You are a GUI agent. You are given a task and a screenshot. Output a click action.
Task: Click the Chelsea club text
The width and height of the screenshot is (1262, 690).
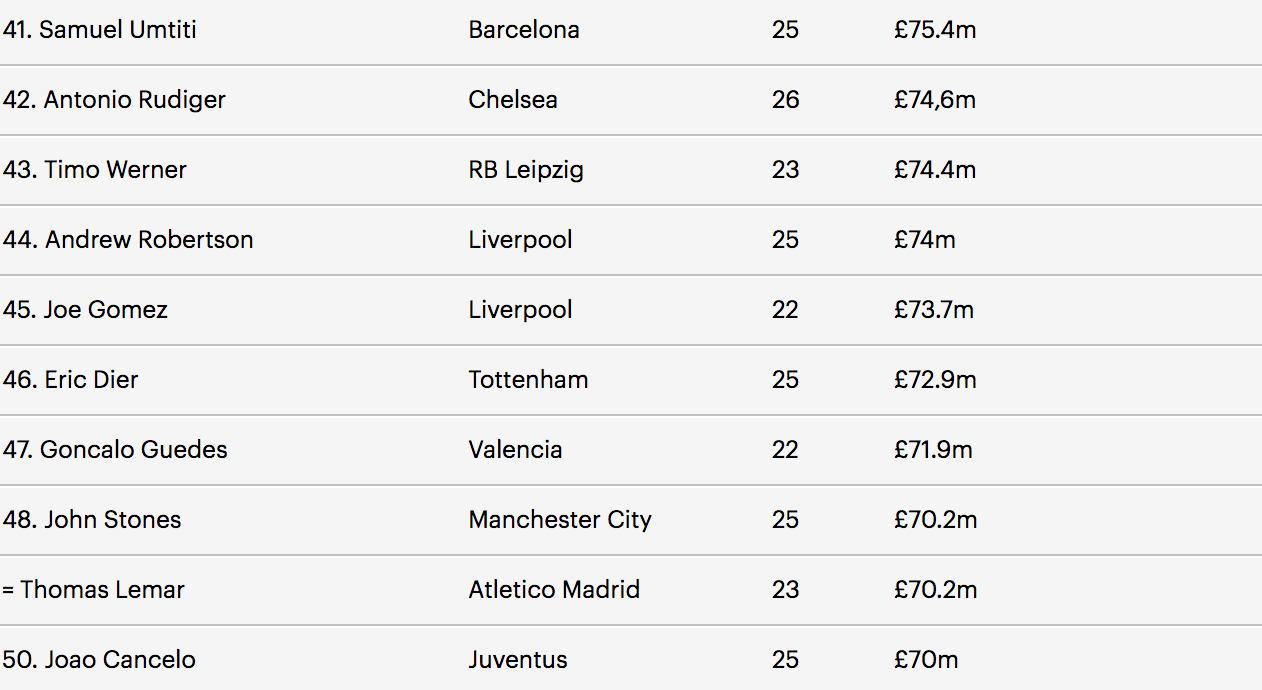pos(513,100)
